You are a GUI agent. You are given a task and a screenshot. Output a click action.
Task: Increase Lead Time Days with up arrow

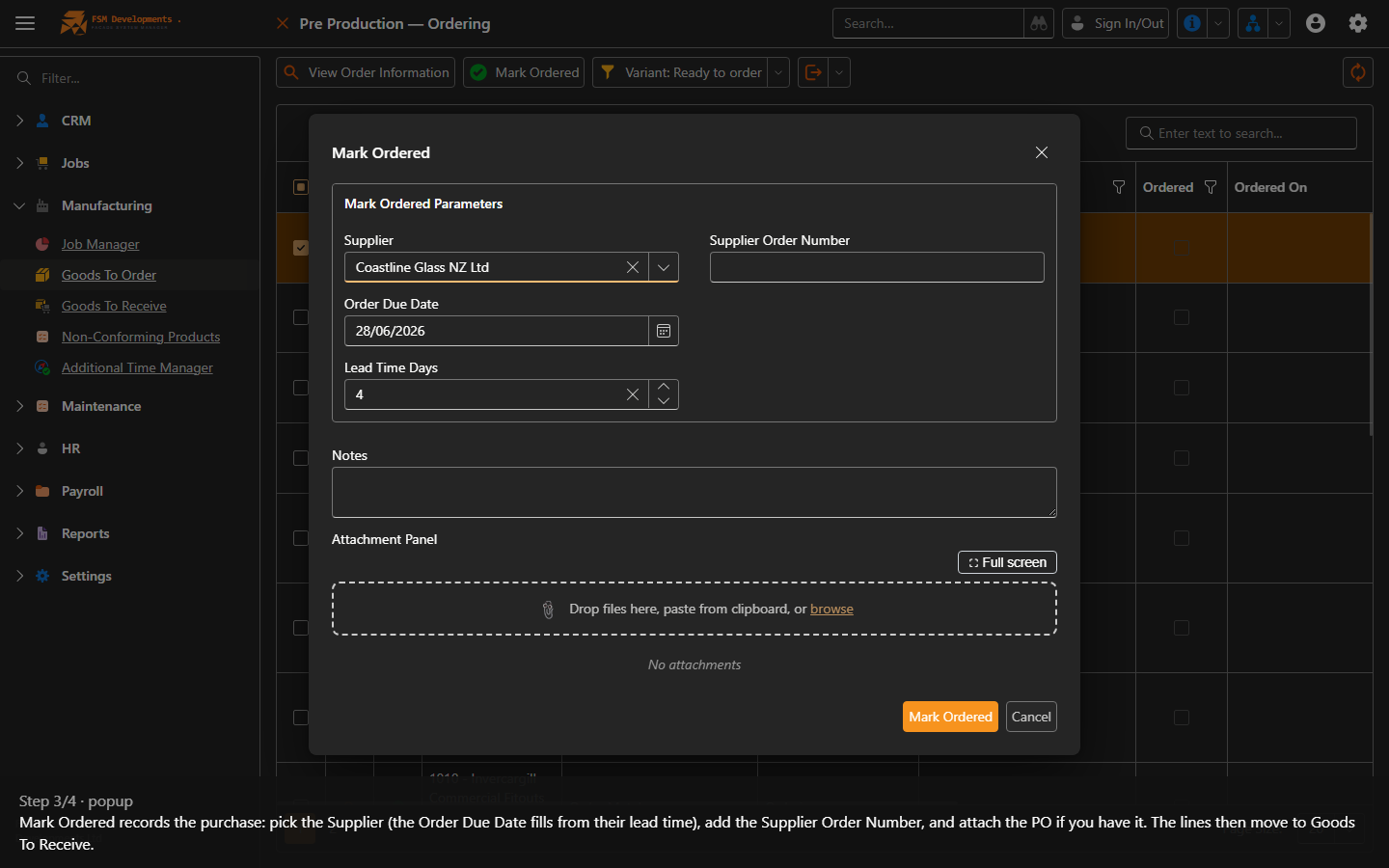point(664,387)
